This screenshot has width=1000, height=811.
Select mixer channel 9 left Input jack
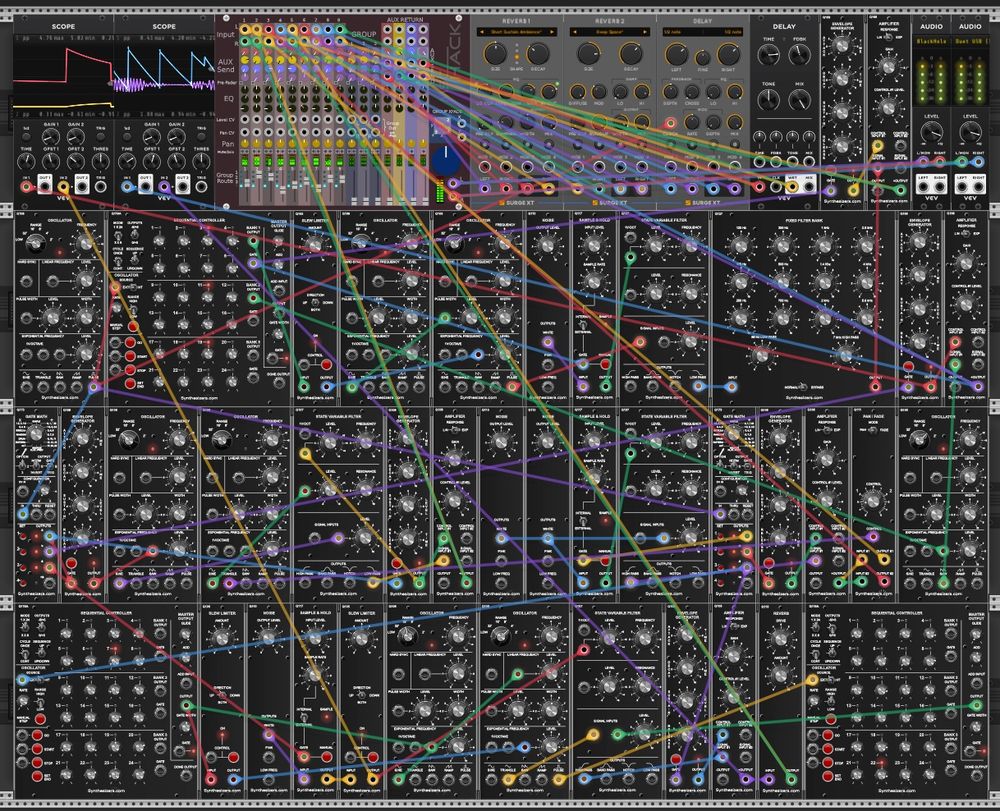coord(341,29)
